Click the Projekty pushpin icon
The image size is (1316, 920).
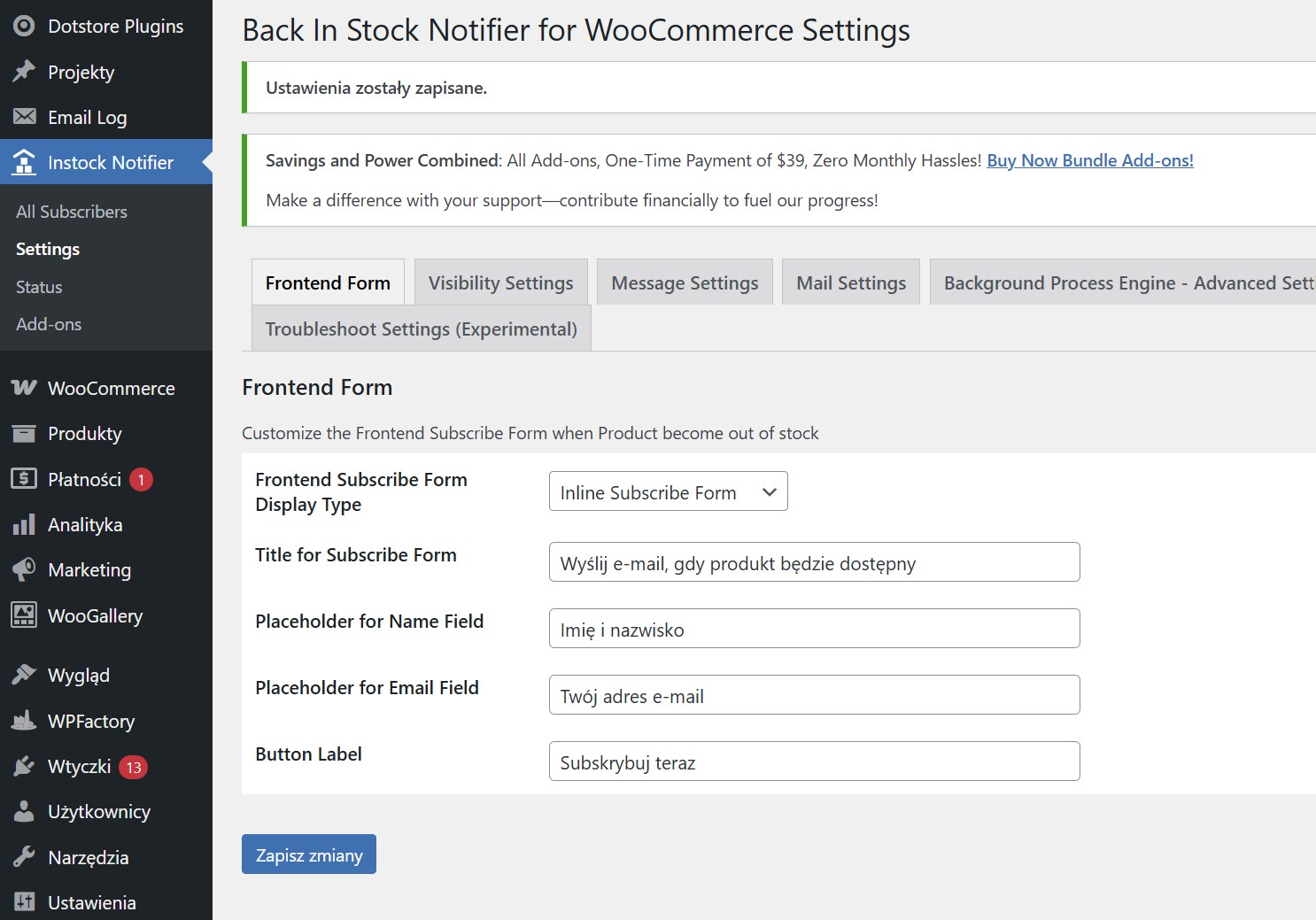point(24,72)
